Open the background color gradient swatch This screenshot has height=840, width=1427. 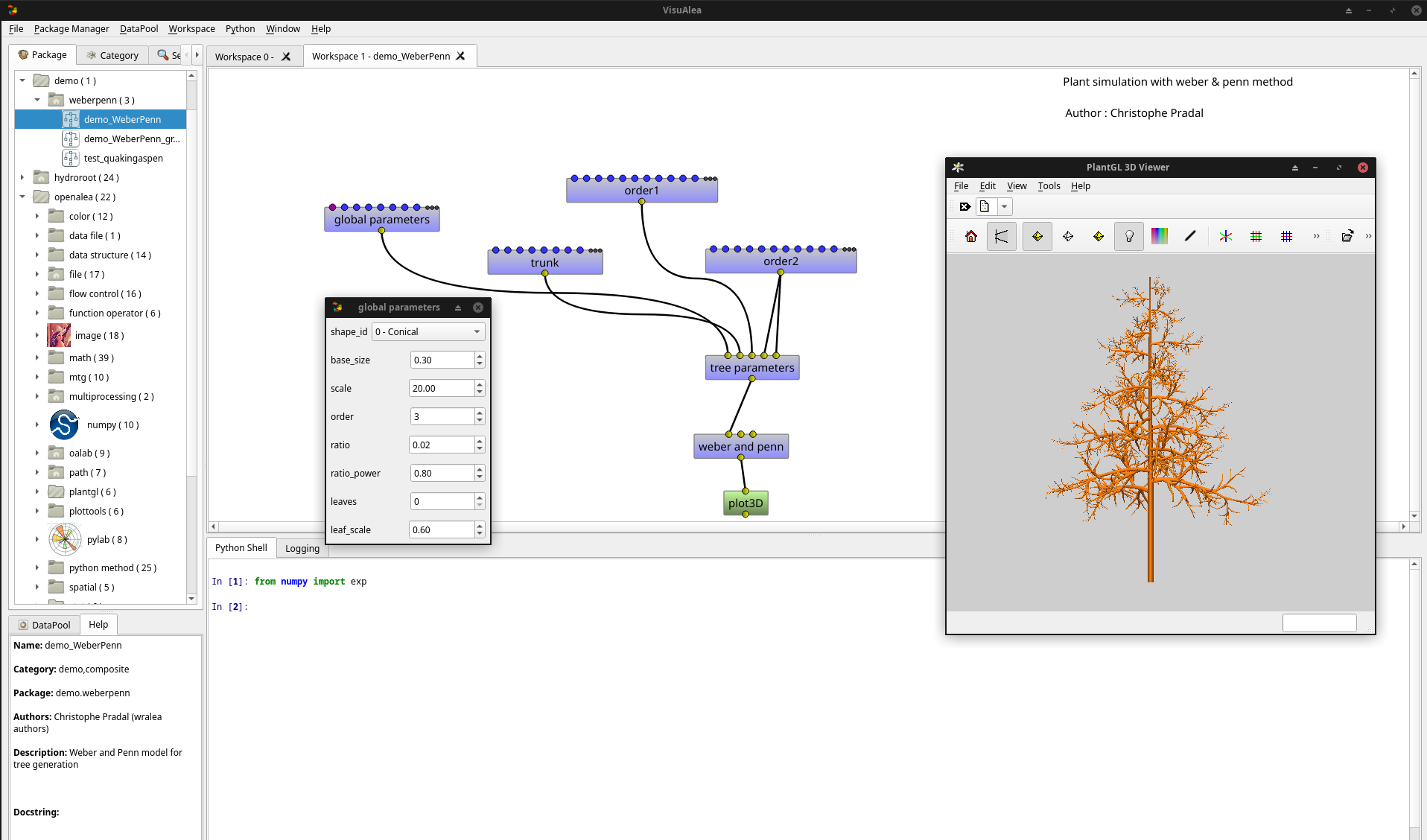(1160, 237)
